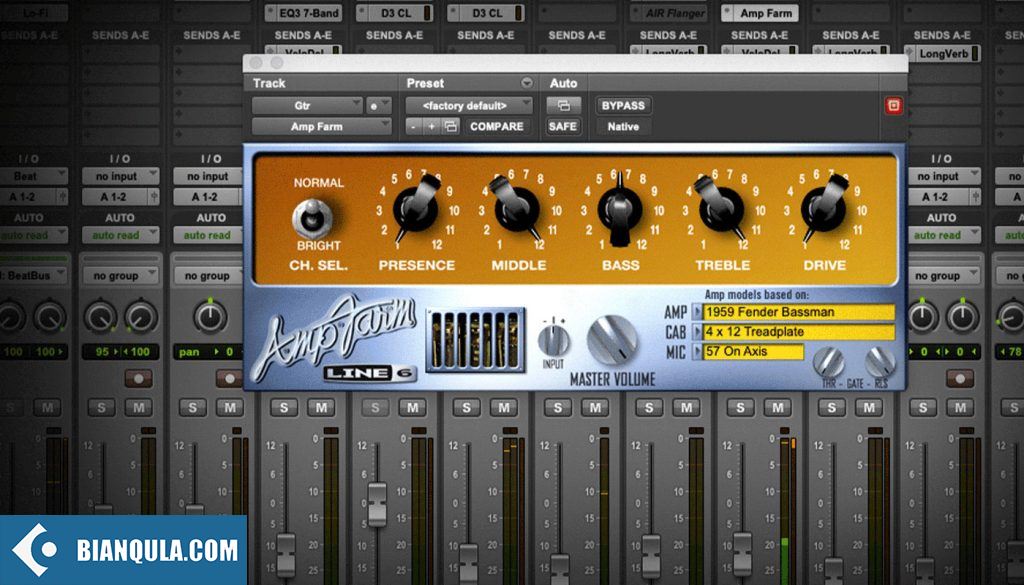1024x585 pixels.
Task: Flip the CH. SEL. Normal/Bright switch
Action: tap(312, 217)
